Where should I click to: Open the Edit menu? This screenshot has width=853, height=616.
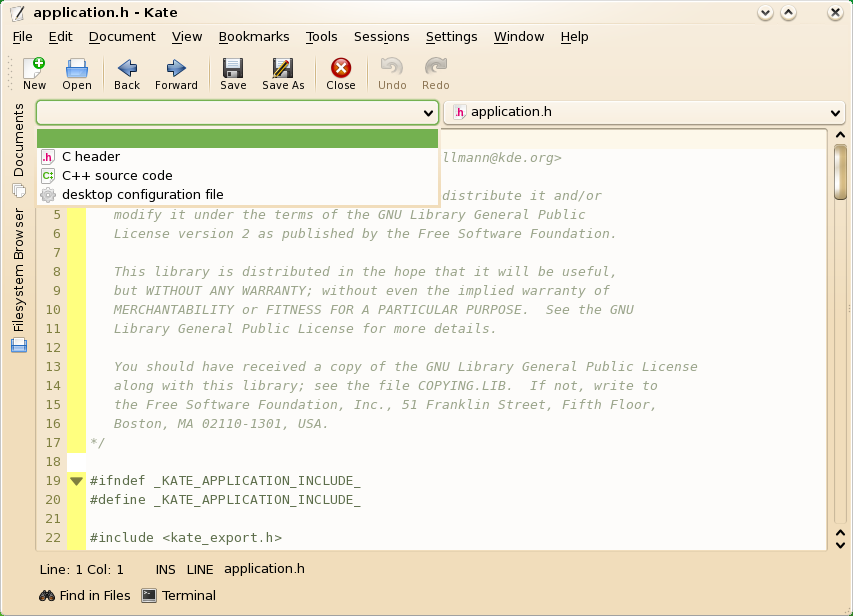[60, 37]
